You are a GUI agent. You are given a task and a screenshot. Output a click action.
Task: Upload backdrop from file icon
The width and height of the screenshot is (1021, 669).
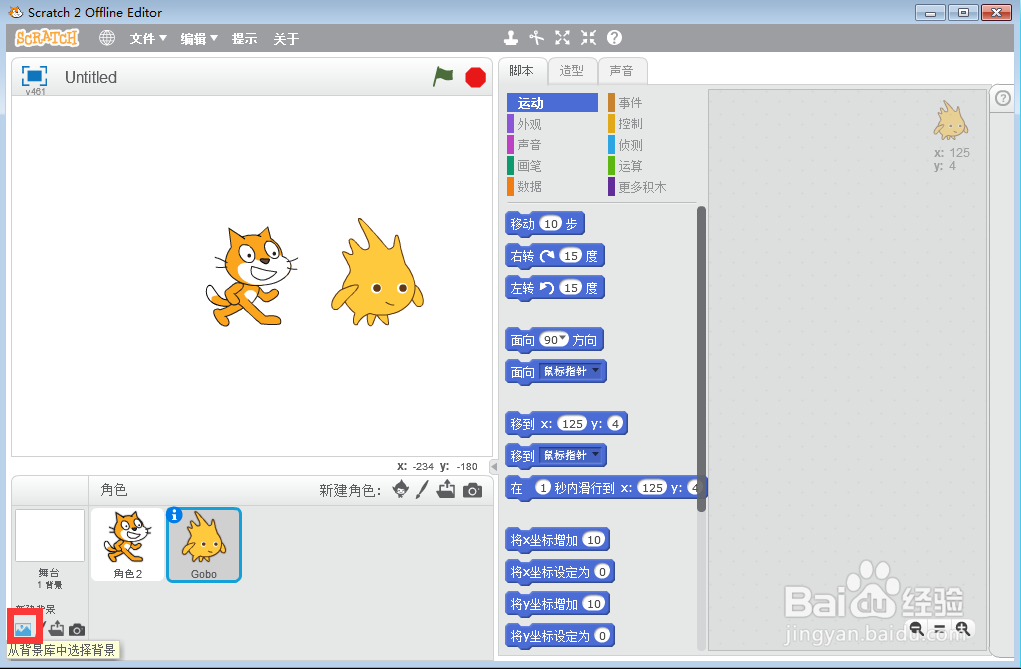[57, 629]
